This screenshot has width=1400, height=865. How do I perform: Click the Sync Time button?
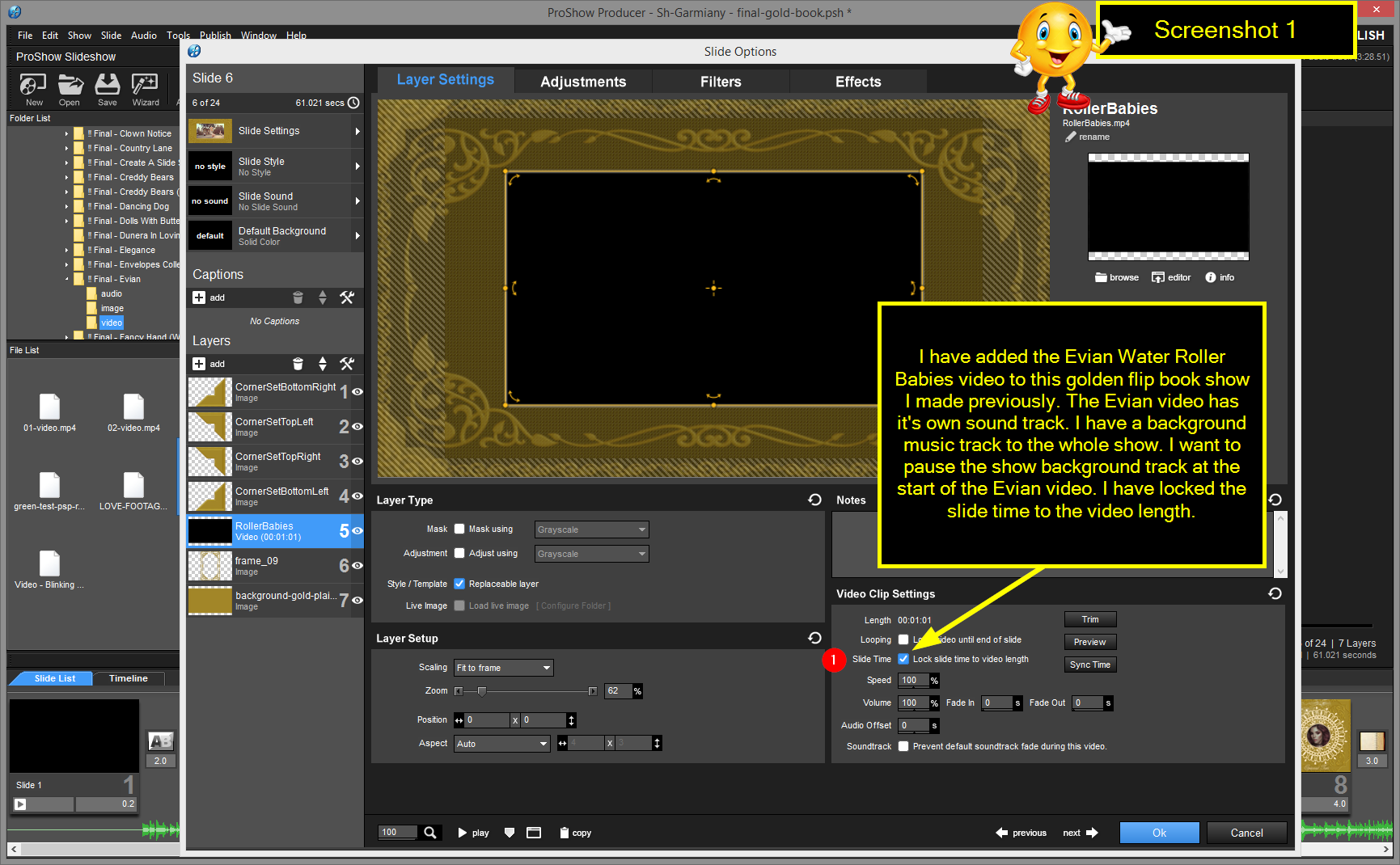tap(1090, 665)
